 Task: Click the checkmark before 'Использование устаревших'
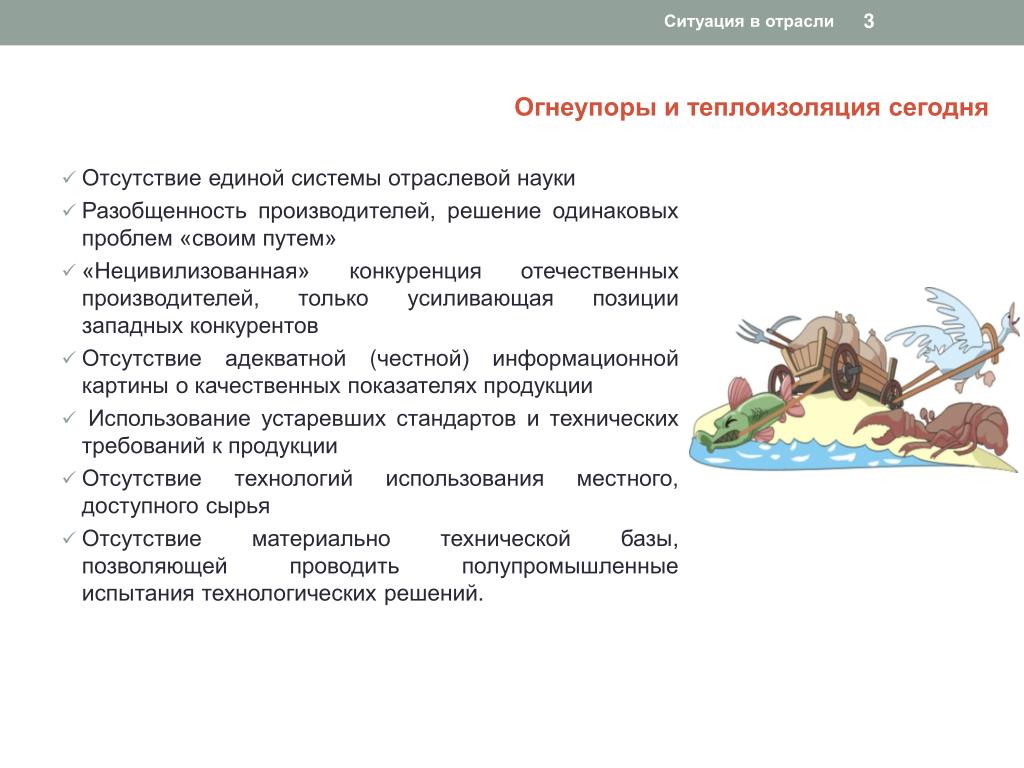(x=69, y=418)
